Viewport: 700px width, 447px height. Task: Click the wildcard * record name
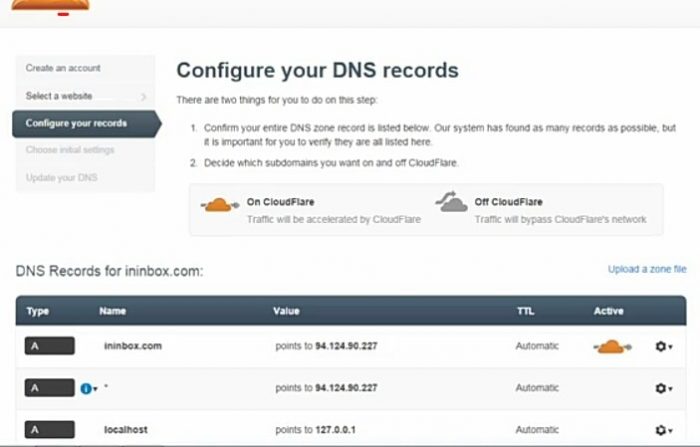tap(106, 387)
